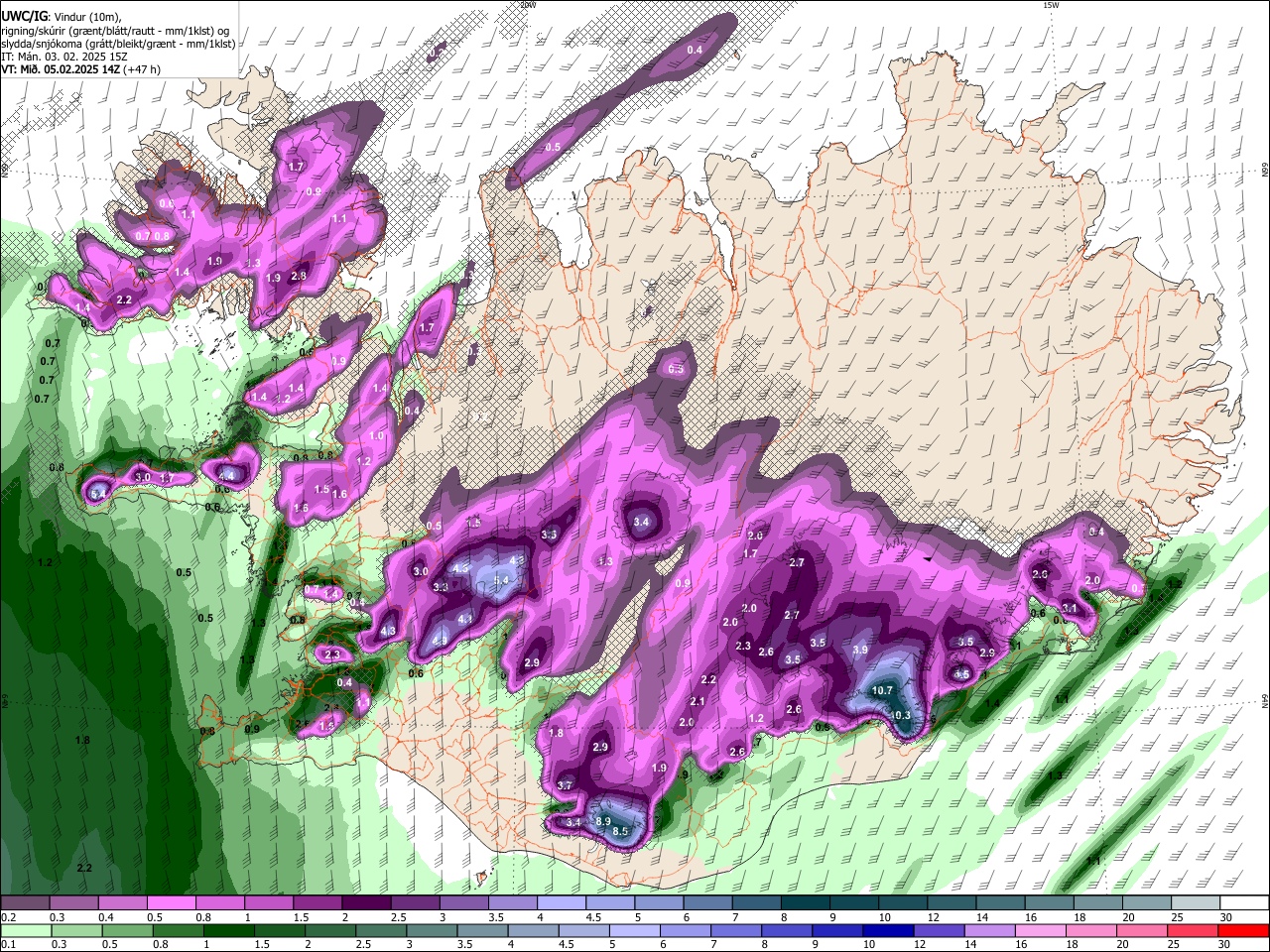Click the 8.9 precipitation value

point(603,821)
